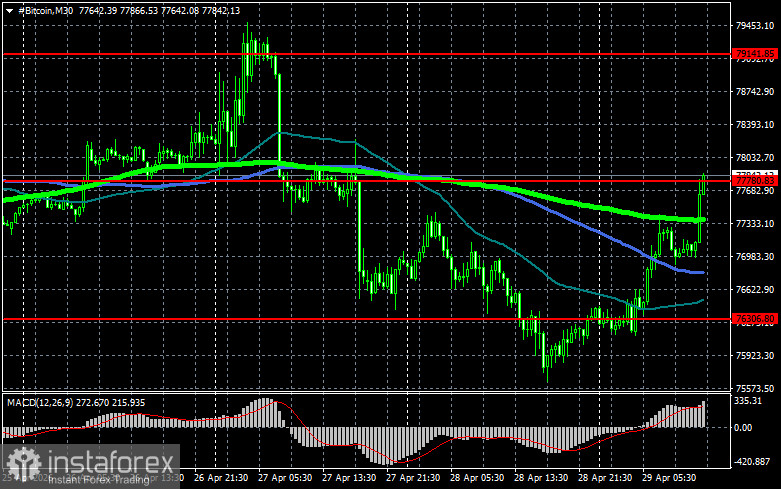
Task: Click the red support line at 76306.80
Action: click(367, 319)
